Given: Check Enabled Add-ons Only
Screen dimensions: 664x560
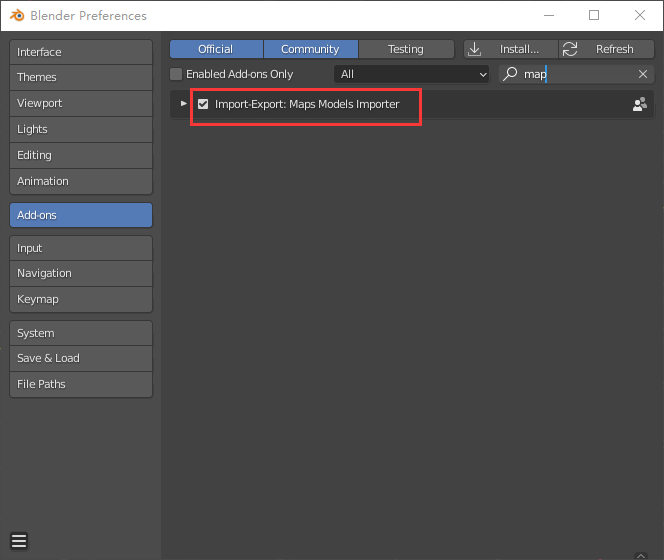Looking at the screenshot, I should pyautogui.click(x=176, y=74).
